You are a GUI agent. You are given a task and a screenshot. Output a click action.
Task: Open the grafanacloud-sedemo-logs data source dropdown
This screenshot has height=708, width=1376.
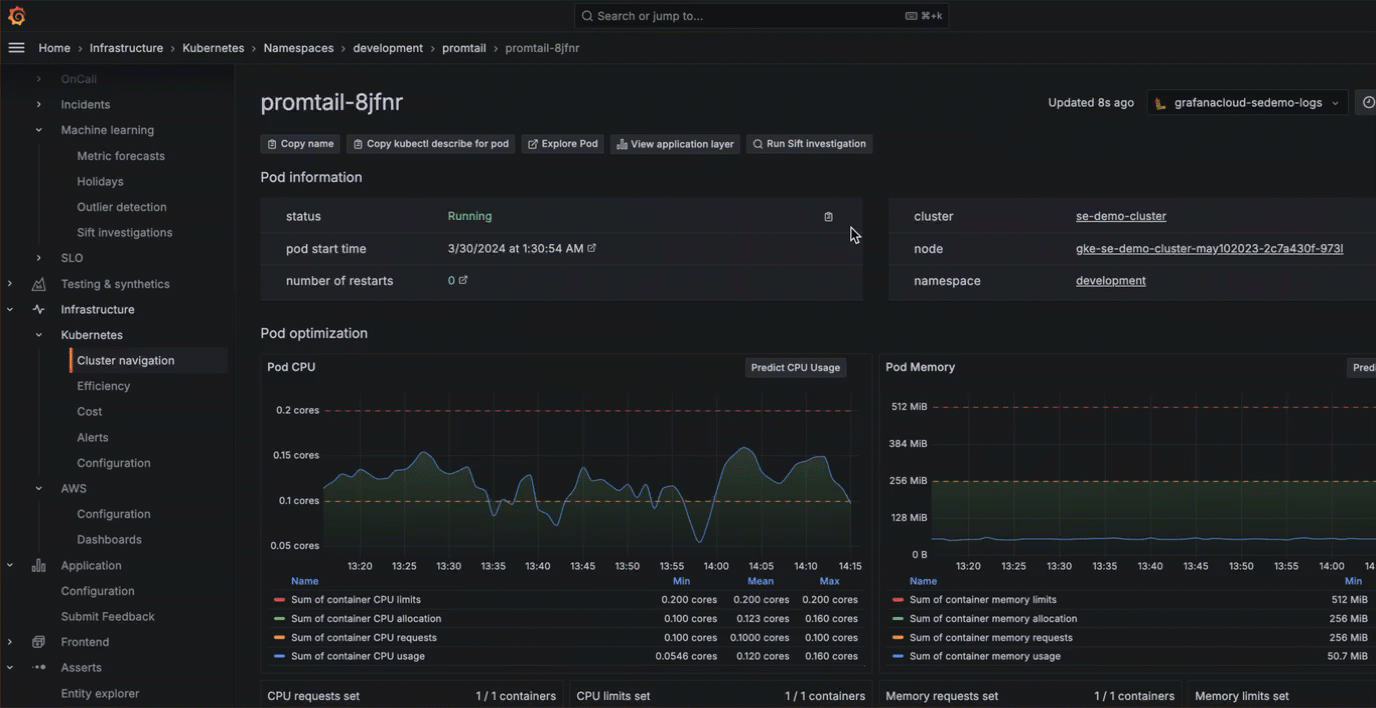(1247, 103)
